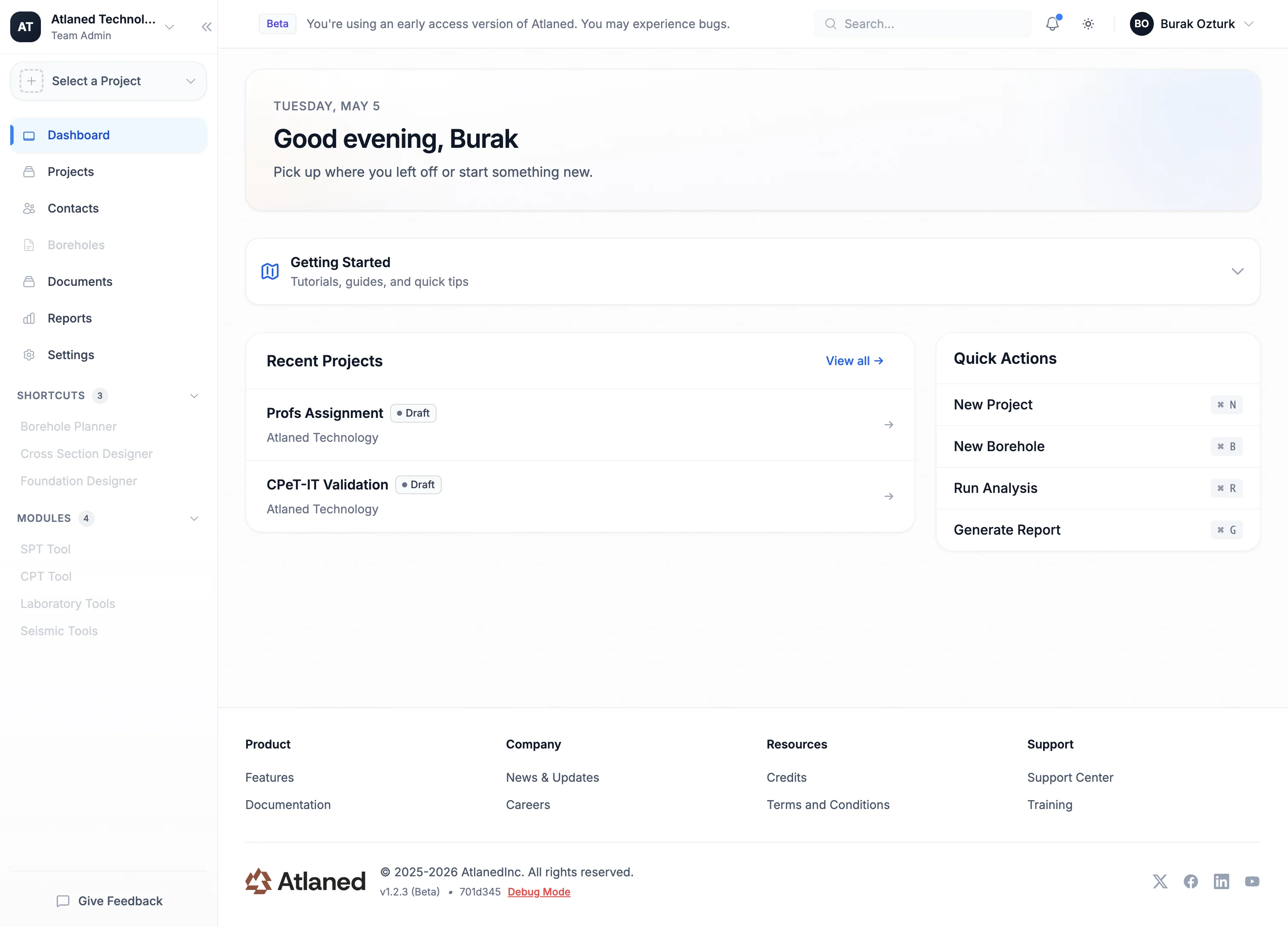1288x927 pixels.
Task: Open the YouTube social icon
Action: click(1252, 881)
